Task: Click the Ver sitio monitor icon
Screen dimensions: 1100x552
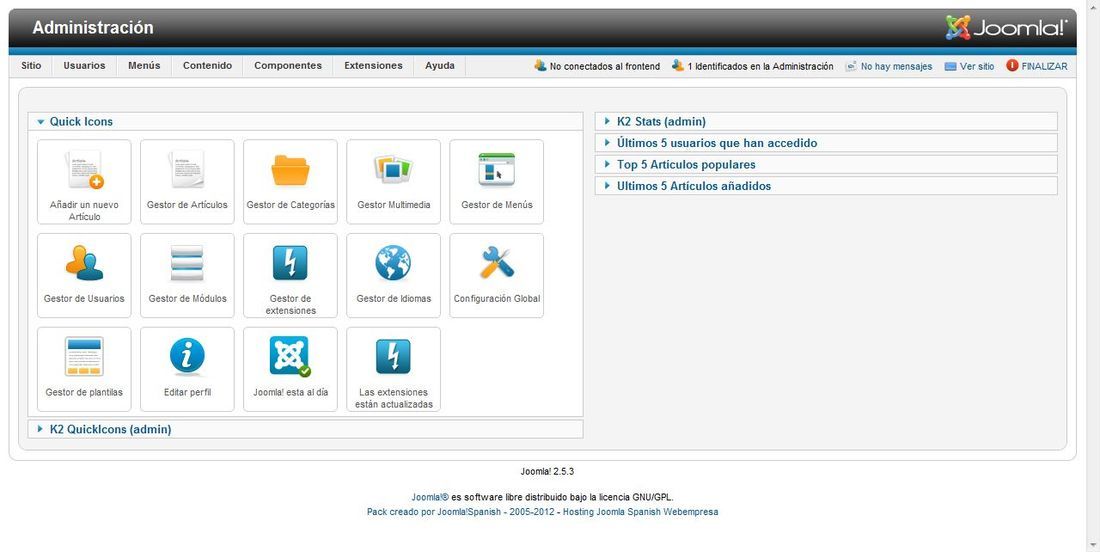Action: pos(951,67)
